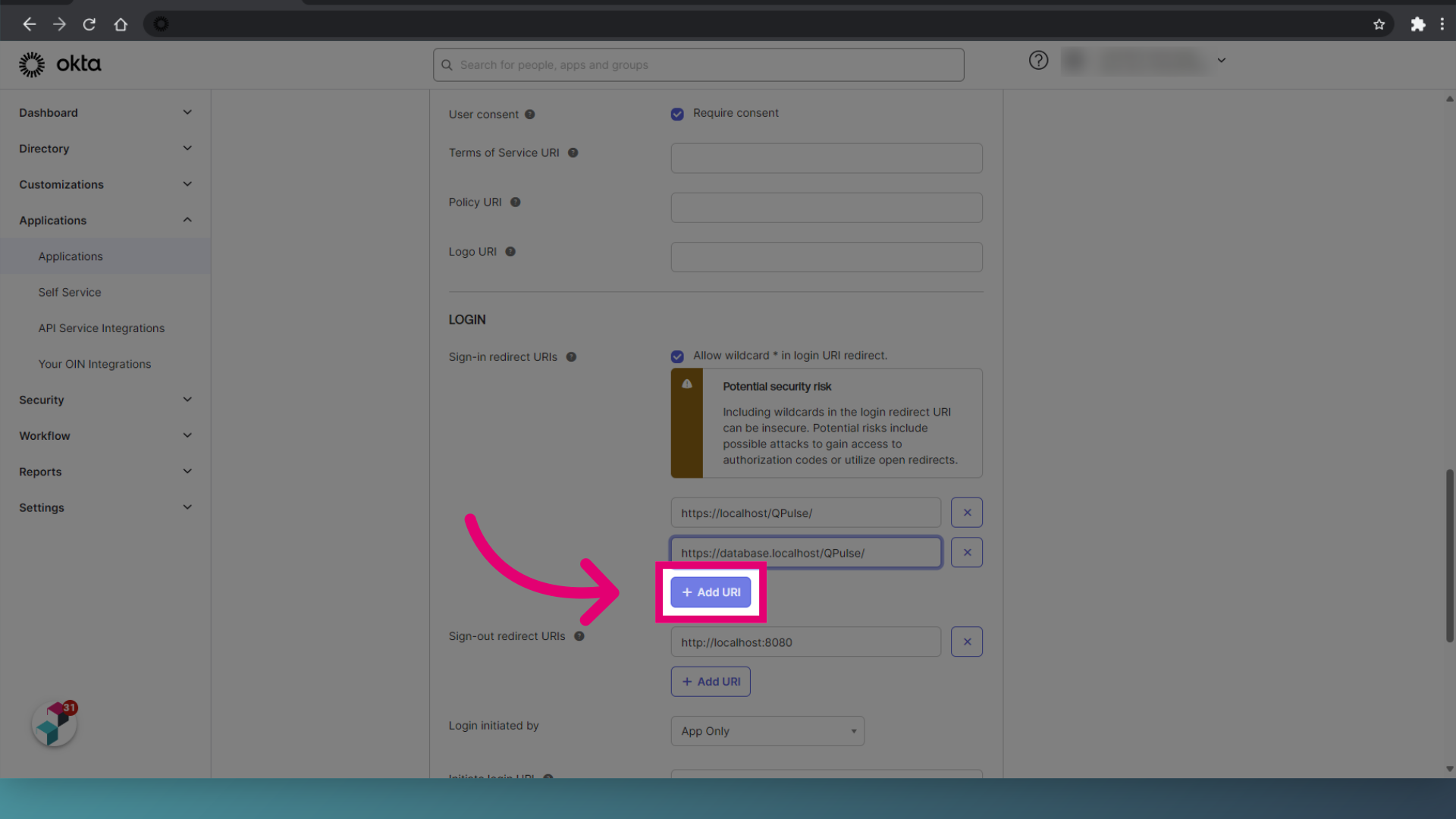Open the user account dropdown chevron
Screen dimensions: 1456x819
coord(1221,60)
